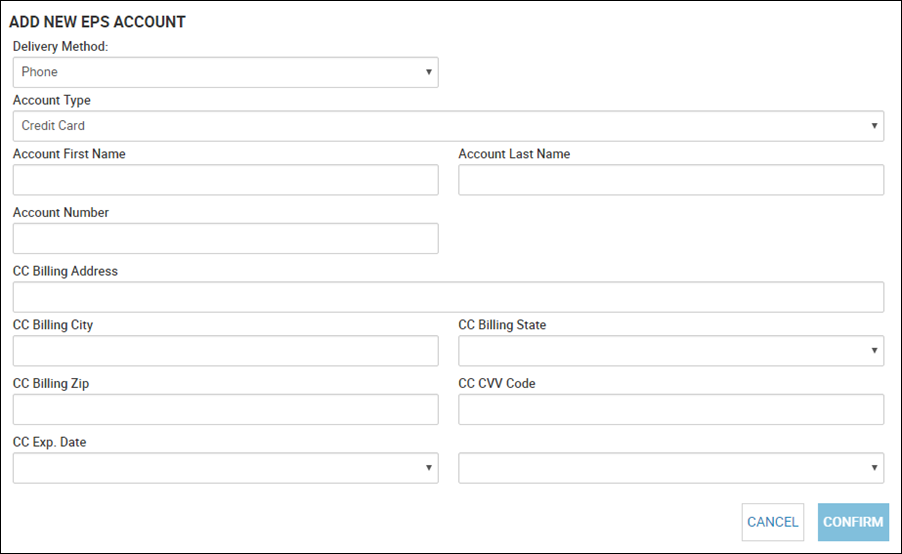Confirm the new EPS account
The width and height of the screenshot is (902, 554).
[853, 522]
